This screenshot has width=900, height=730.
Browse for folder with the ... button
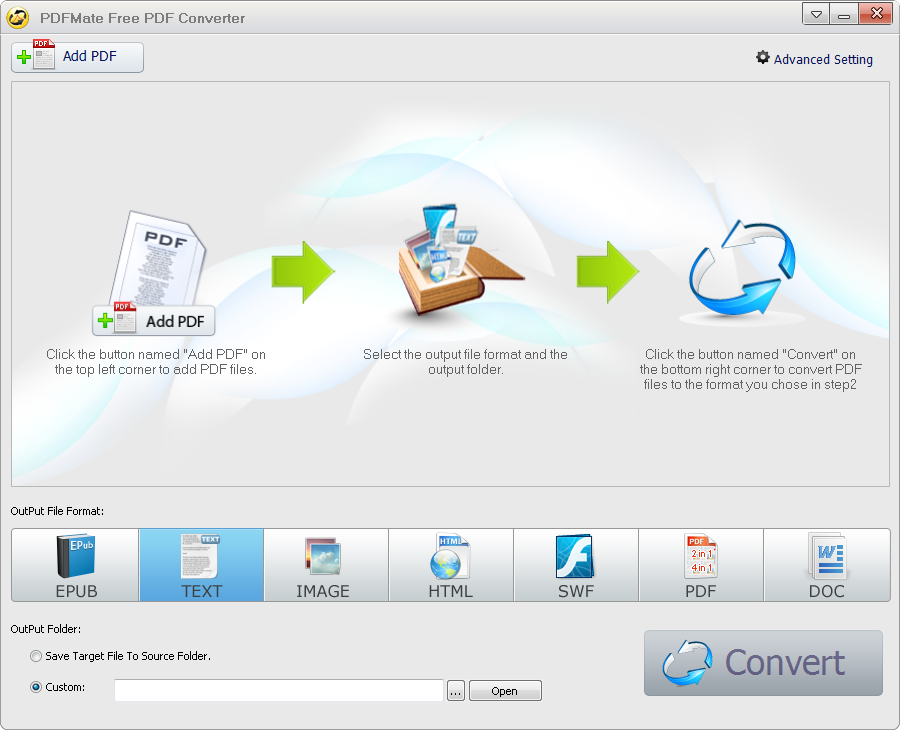click(456, 691)
